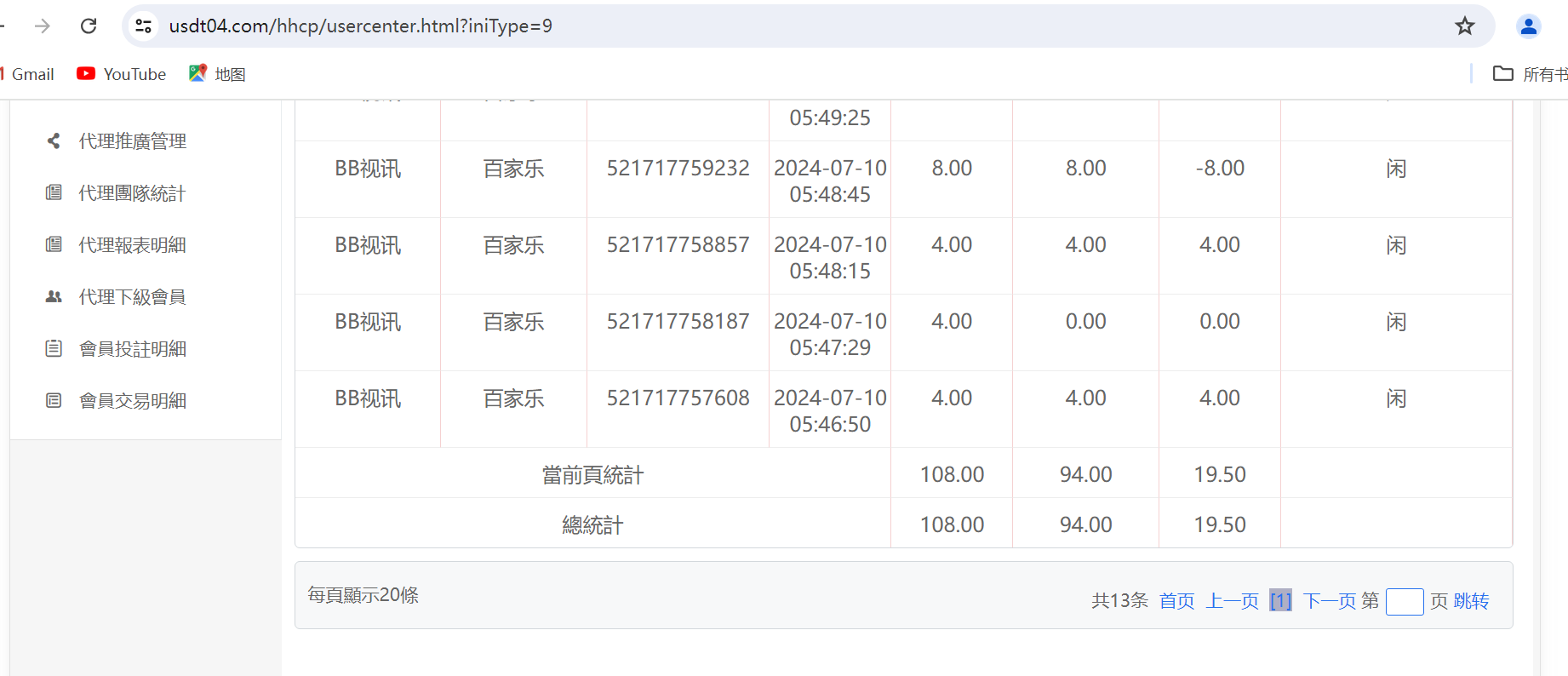The width and height of the screenshot is (1568, 676).
Task: Click the 每頁顯示20條 text
Action: tap(363, 595)
